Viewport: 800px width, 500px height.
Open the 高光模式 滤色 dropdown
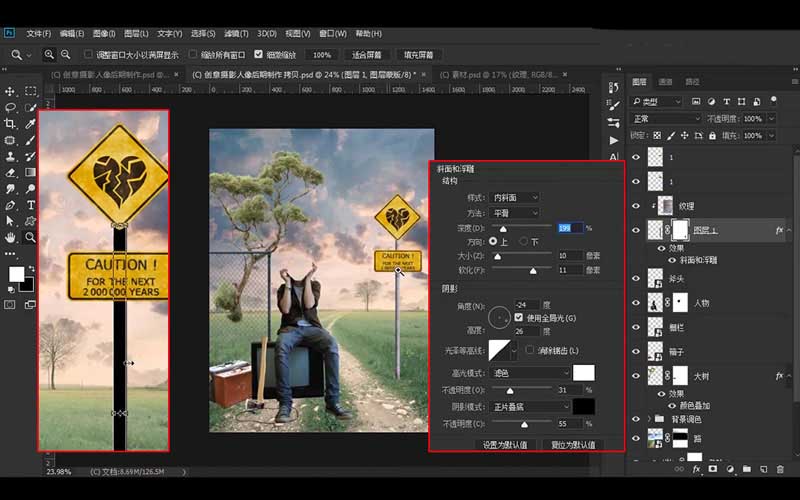pos(530,373)
